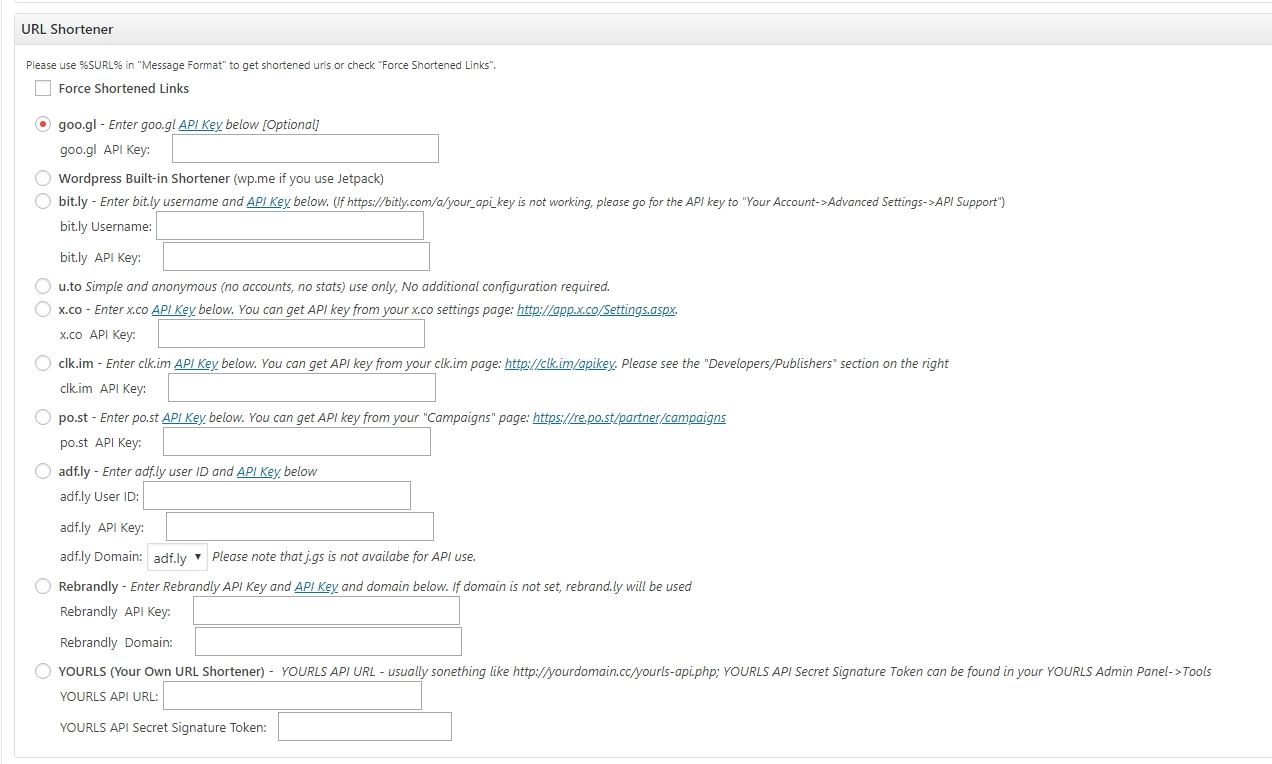Pick the u.to shortener option
This screenshot has width=1272, height=764.
click(43, 286)
